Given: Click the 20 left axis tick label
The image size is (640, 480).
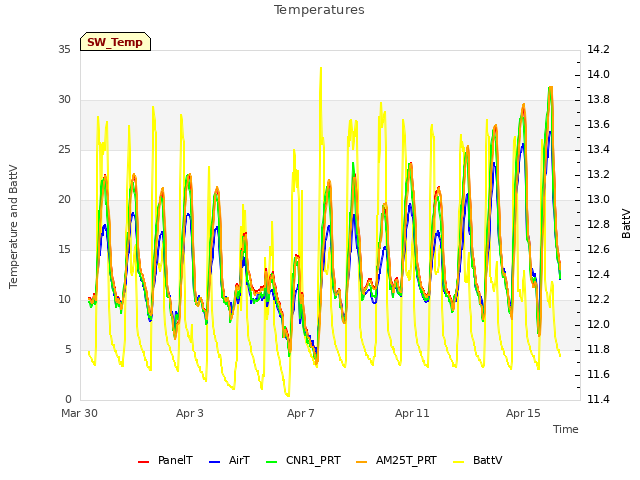Looking at the screenshot, I should (64, 200).
